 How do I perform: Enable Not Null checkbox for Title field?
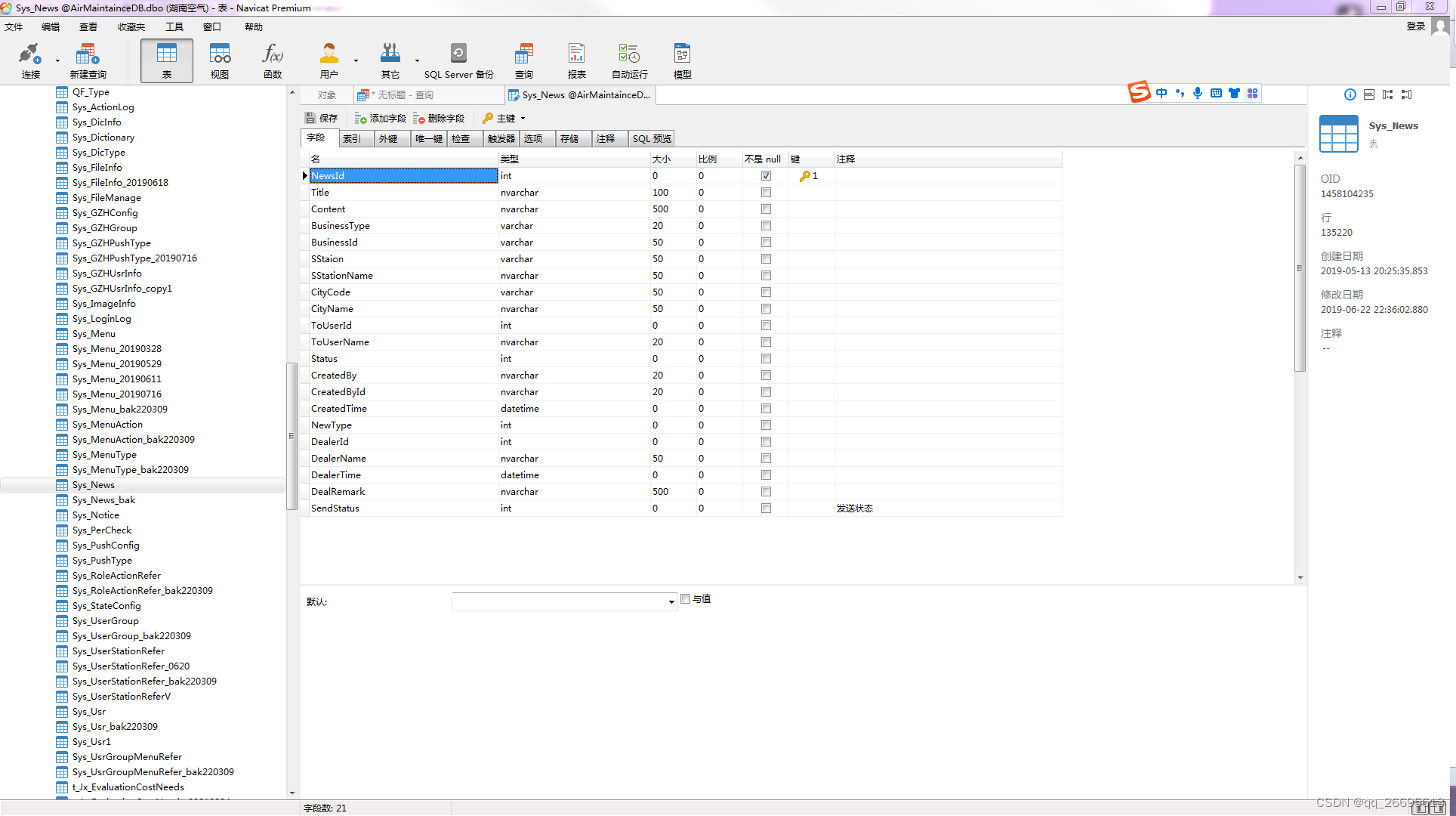pyautogui.click(x=766, y=193)
